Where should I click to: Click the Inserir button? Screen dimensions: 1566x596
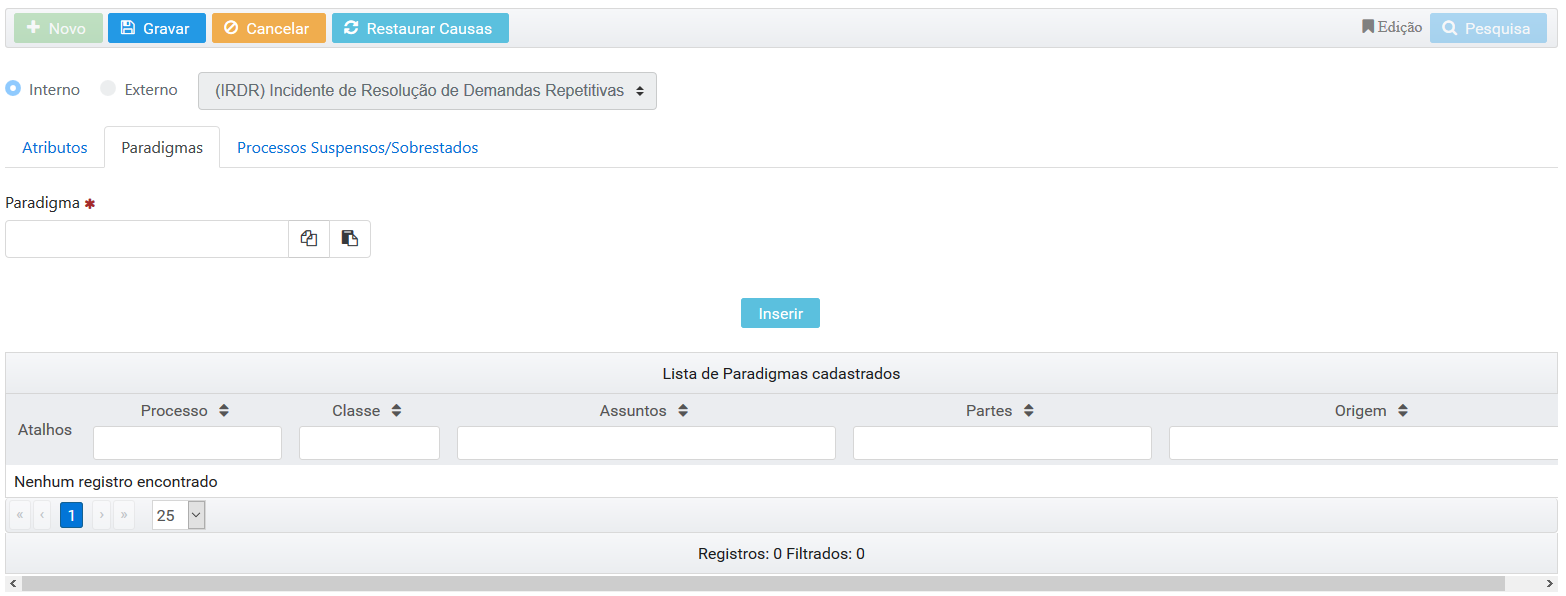tap(780, 313)
